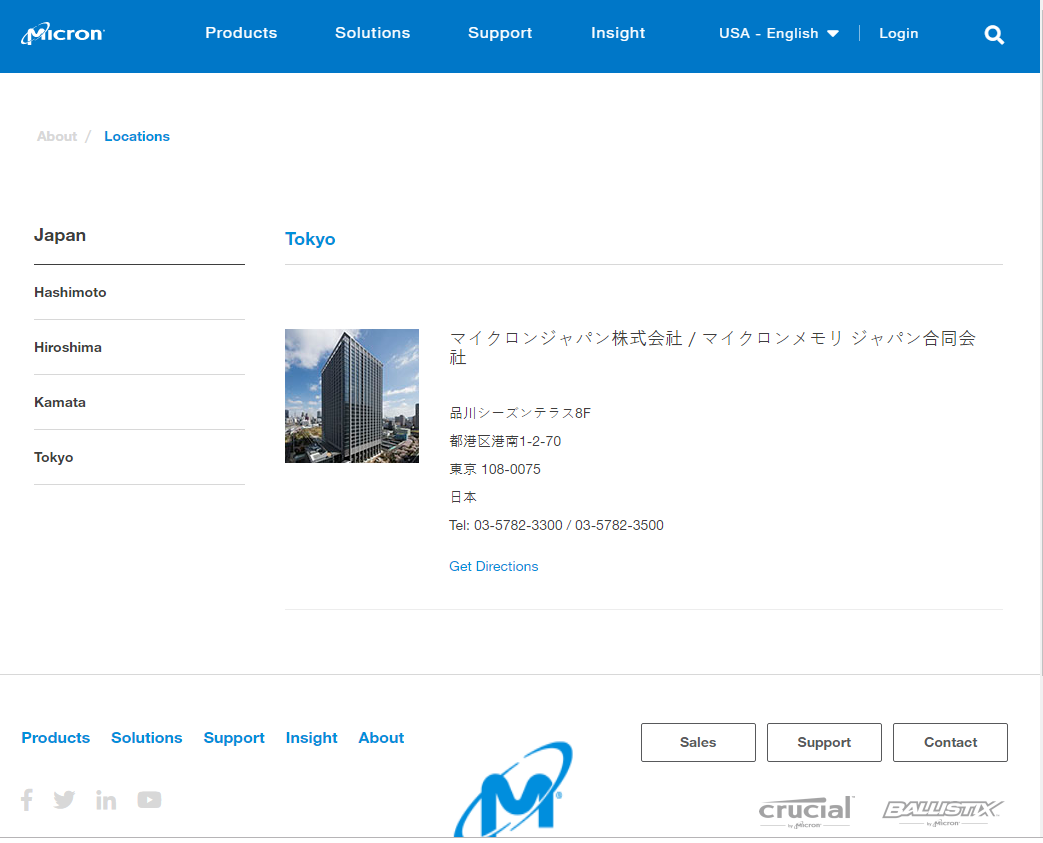This screenshot has width=1043, height=843.
Task: Click the Tokyo section heading
Action: pos(310,239)
